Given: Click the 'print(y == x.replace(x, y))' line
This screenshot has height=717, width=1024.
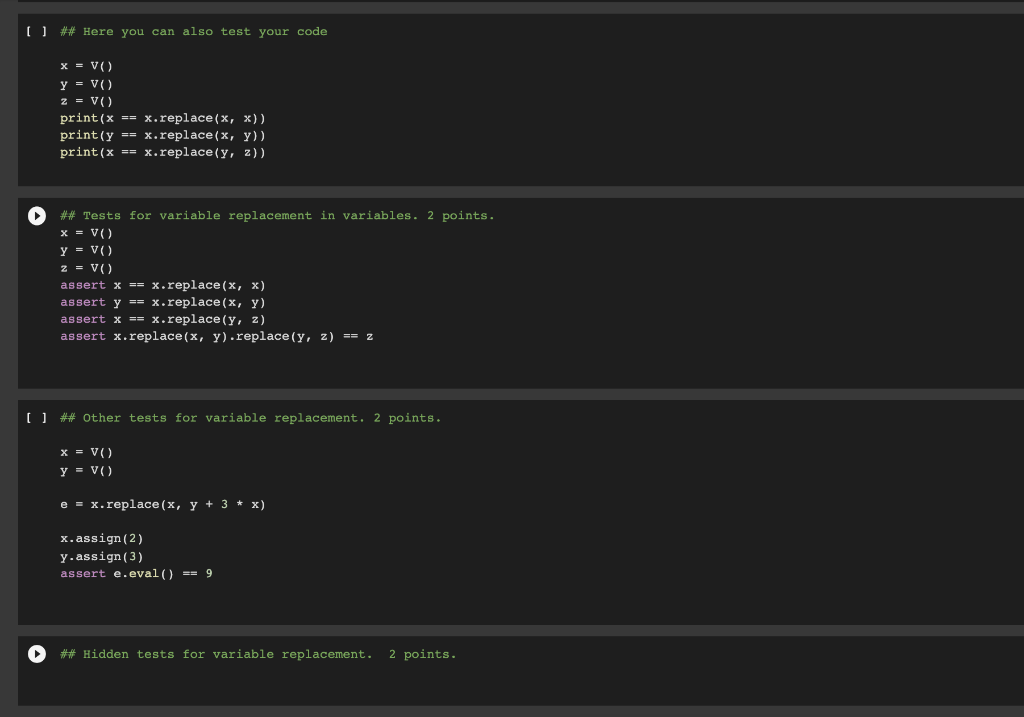Looking at the screenshot, I should click(164, 135).
